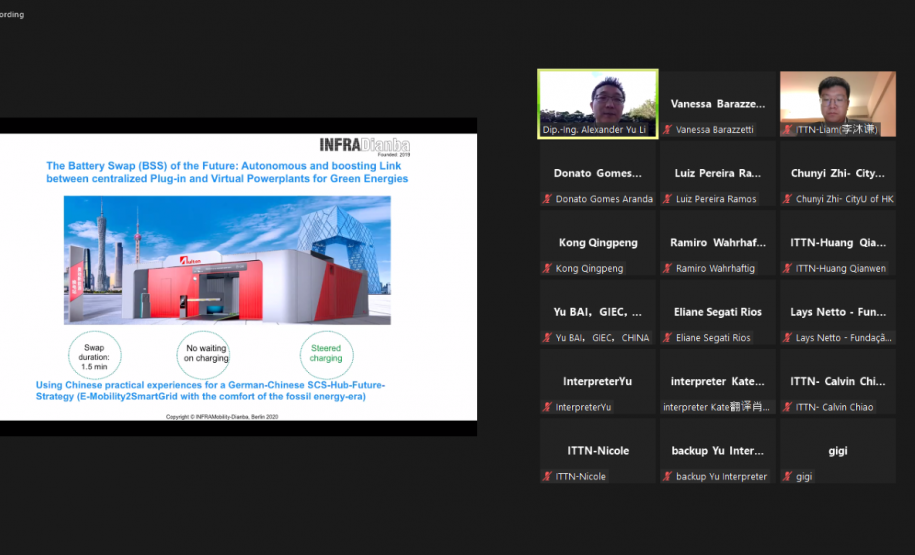This screenshot has height=555, width=915.
Task: Click muted microphone icon beside Donato Gomes Aranda
Action: click(547, 199)
